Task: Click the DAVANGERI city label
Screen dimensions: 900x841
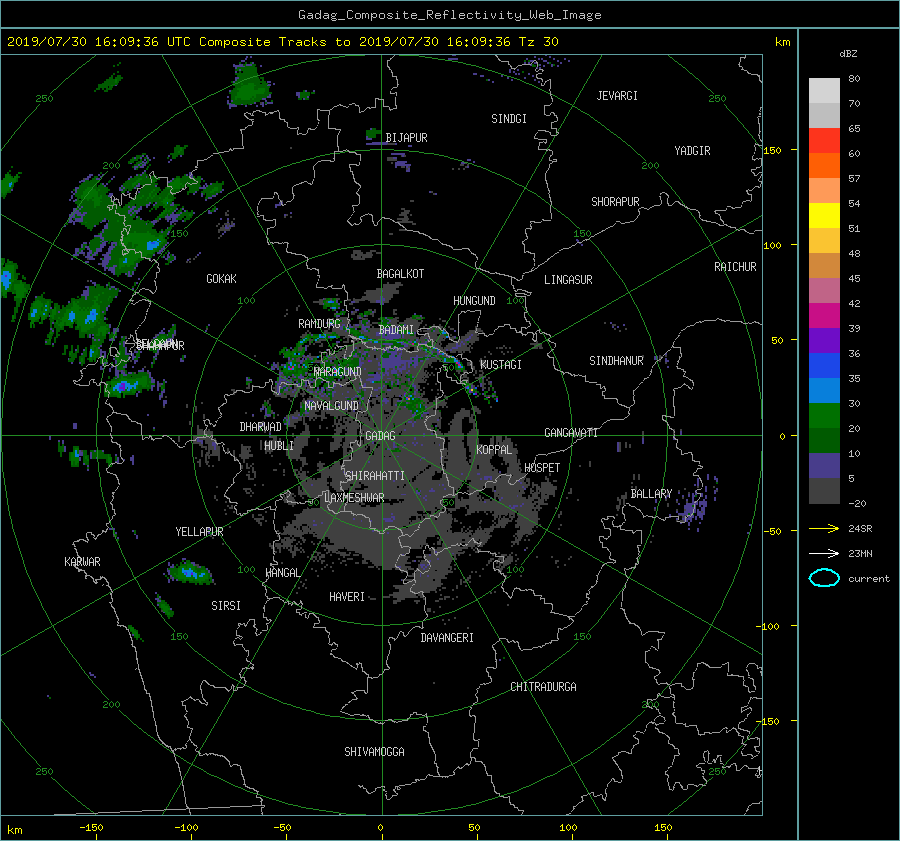Action: pos(447,638)
